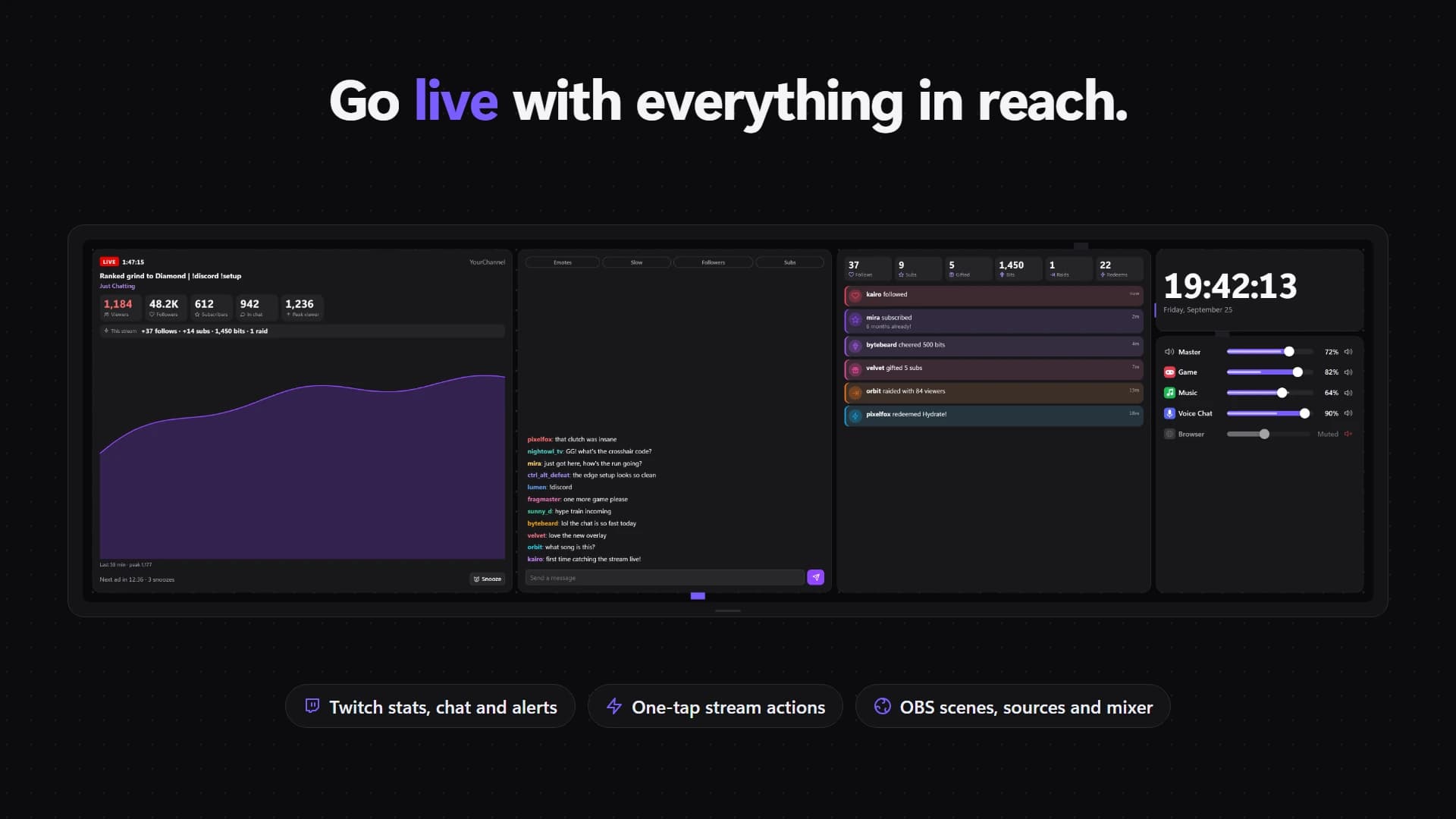Click the heart icon on kairo followed alert
This screenshot has height=819, width=1456.
click(x=855, y=296)
